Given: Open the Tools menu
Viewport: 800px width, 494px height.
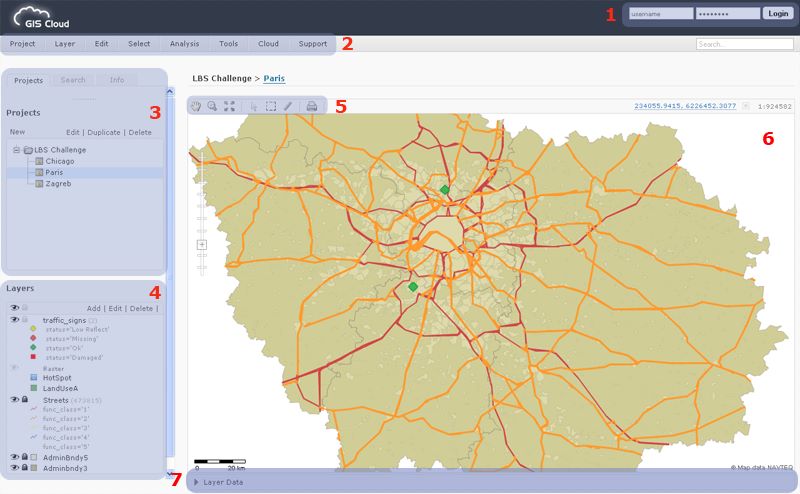Looking at the screenshot, I should tap(229, 44).
